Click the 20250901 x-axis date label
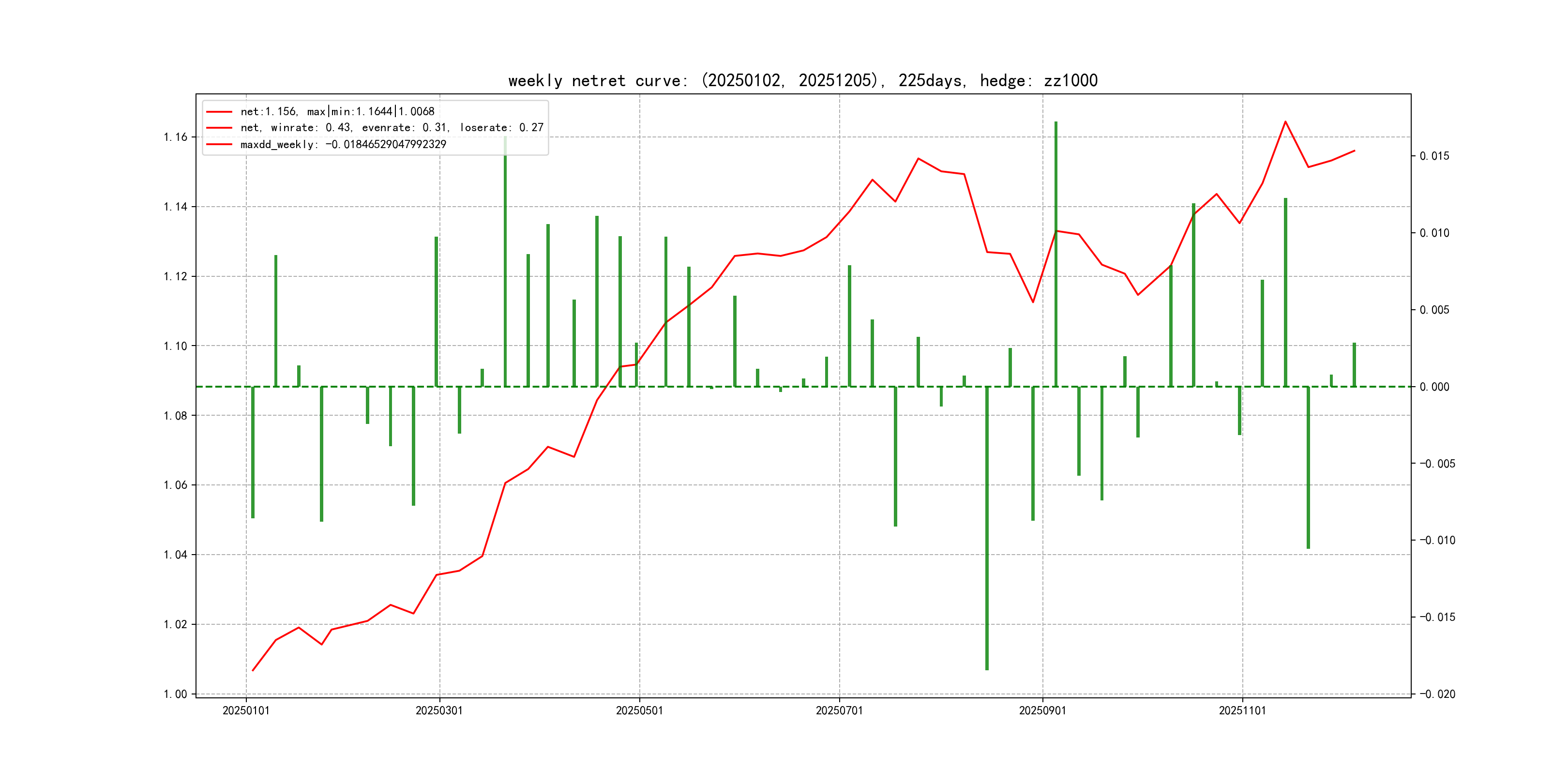The image size is (1568, 784). pyautogui.click(x=1042, y=710)
